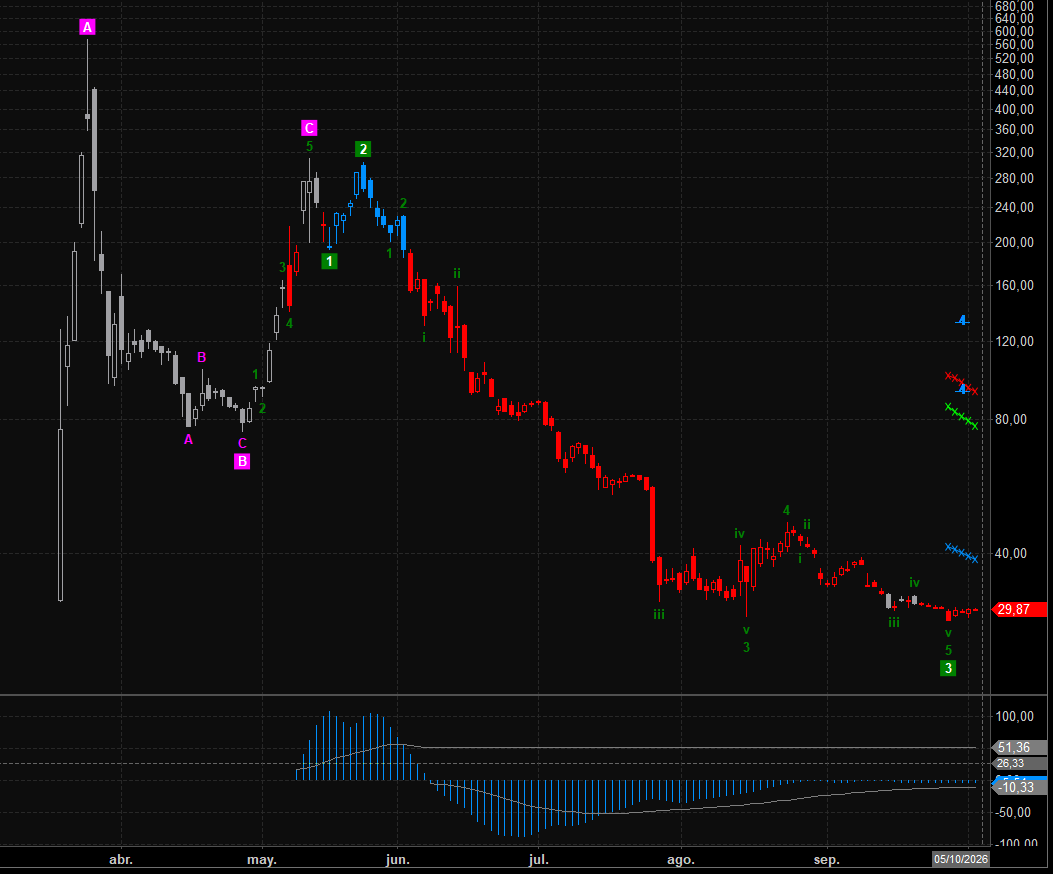
Task: Click the 120,00 price axis value
Action: (1014, 341)
